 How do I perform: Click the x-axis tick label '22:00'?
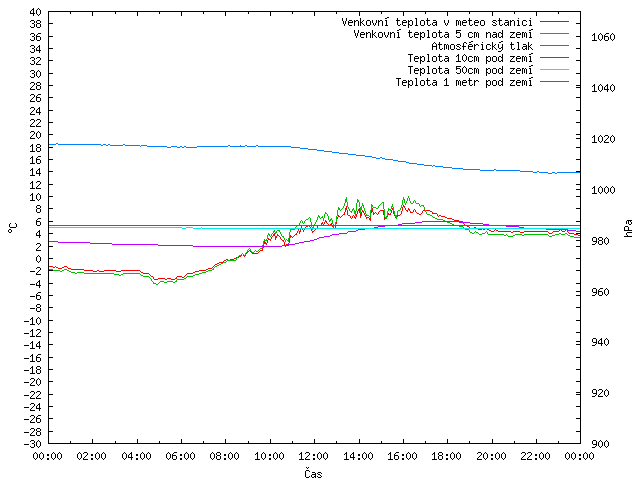click(x=535, y=456)
